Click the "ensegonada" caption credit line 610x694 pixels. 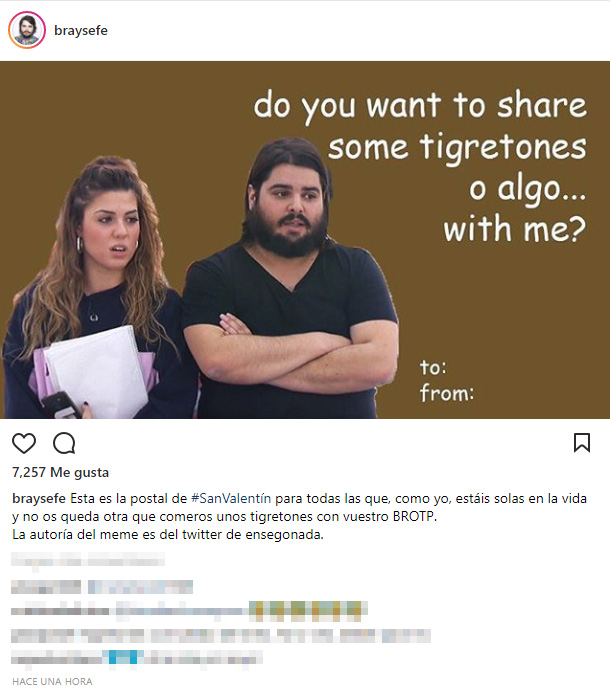coord(168,535)
